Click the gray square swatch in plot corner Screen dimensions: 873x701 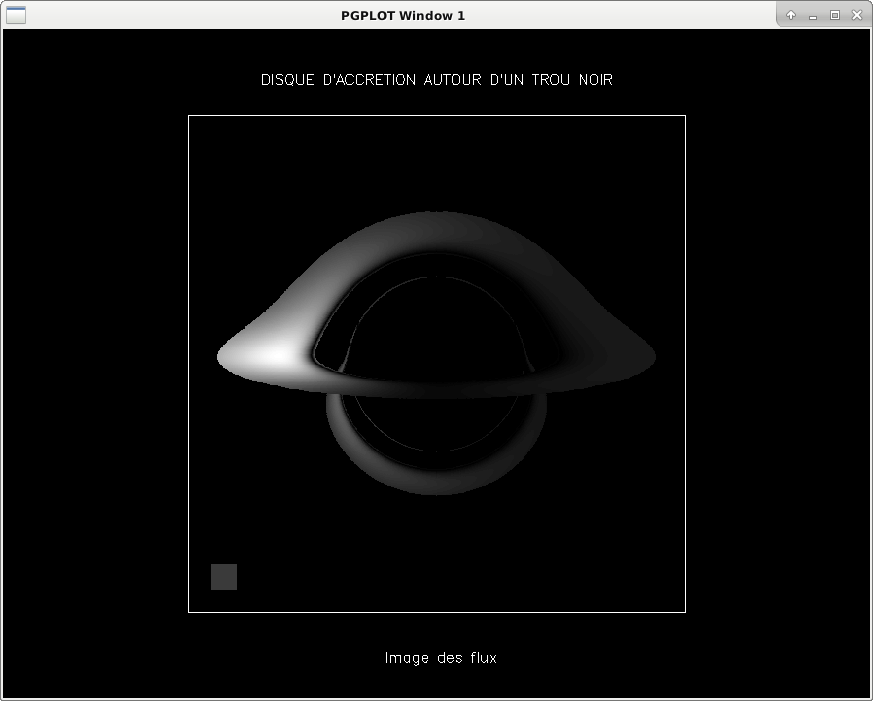[224, 577]
